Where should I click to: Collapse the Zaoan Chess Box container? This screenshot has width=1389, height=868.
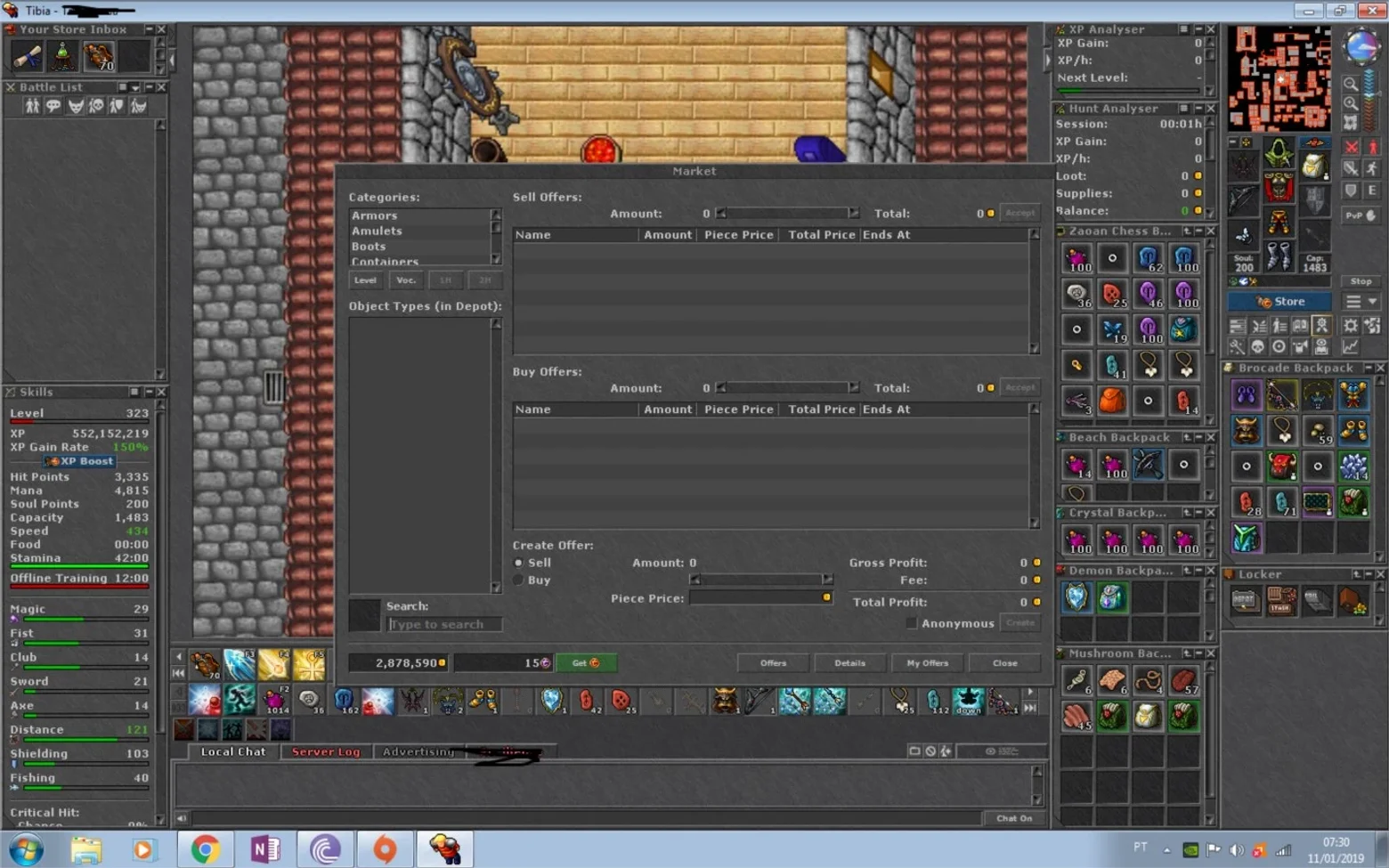tap(1198, 231)
